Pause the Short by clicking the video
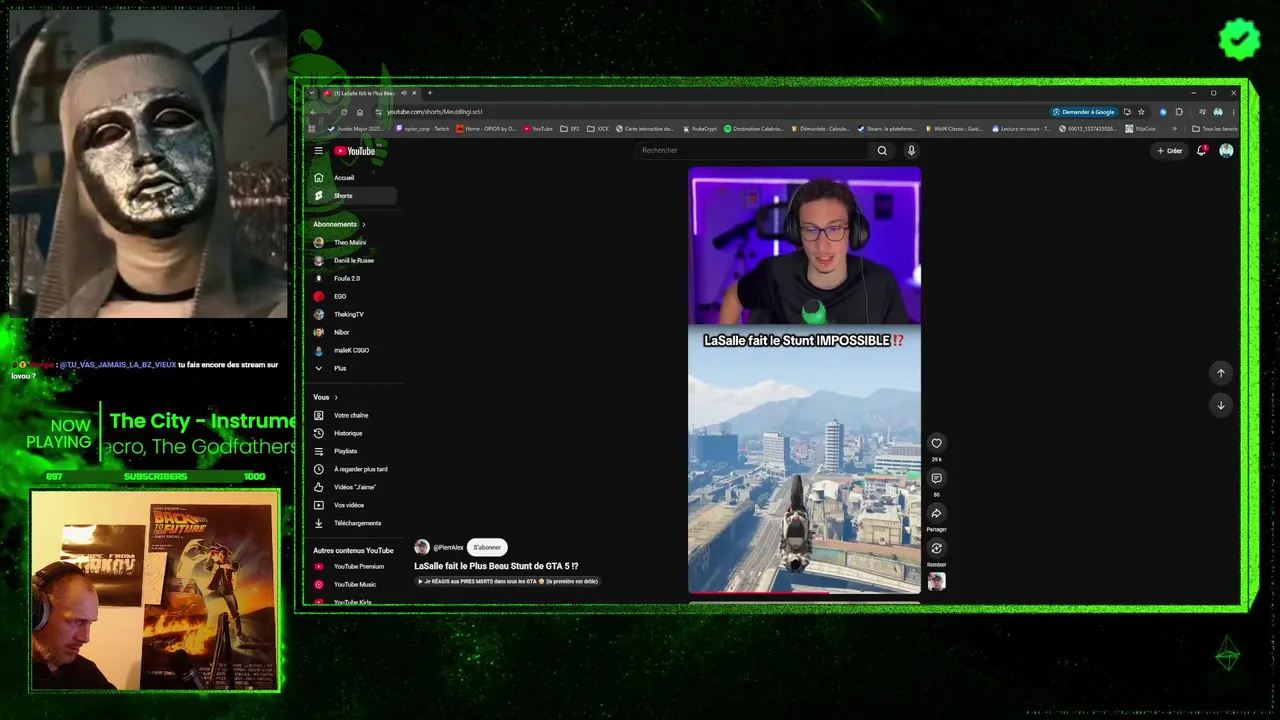 tap(804, 380)
